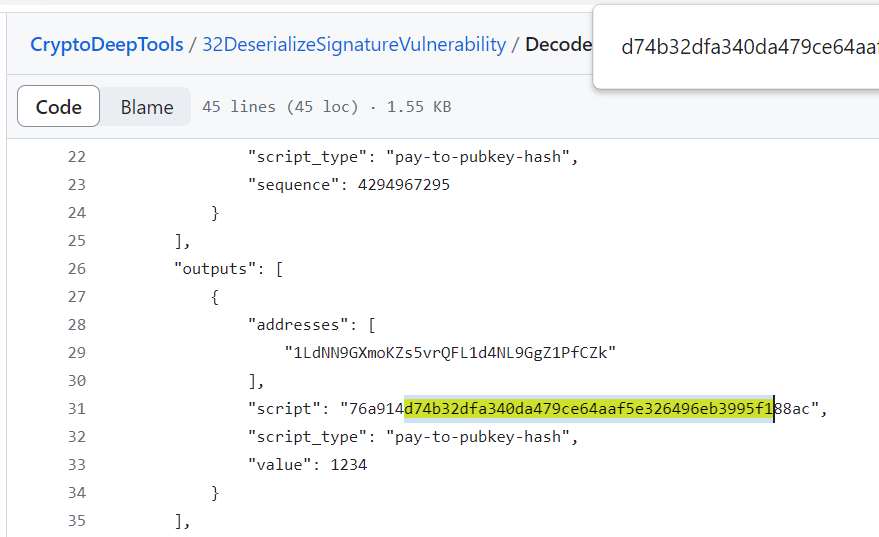This screenshot has height=537, width=879.
Task: Click the value 1234 in code
Action: pyautogui.click(x=349, y=465)
